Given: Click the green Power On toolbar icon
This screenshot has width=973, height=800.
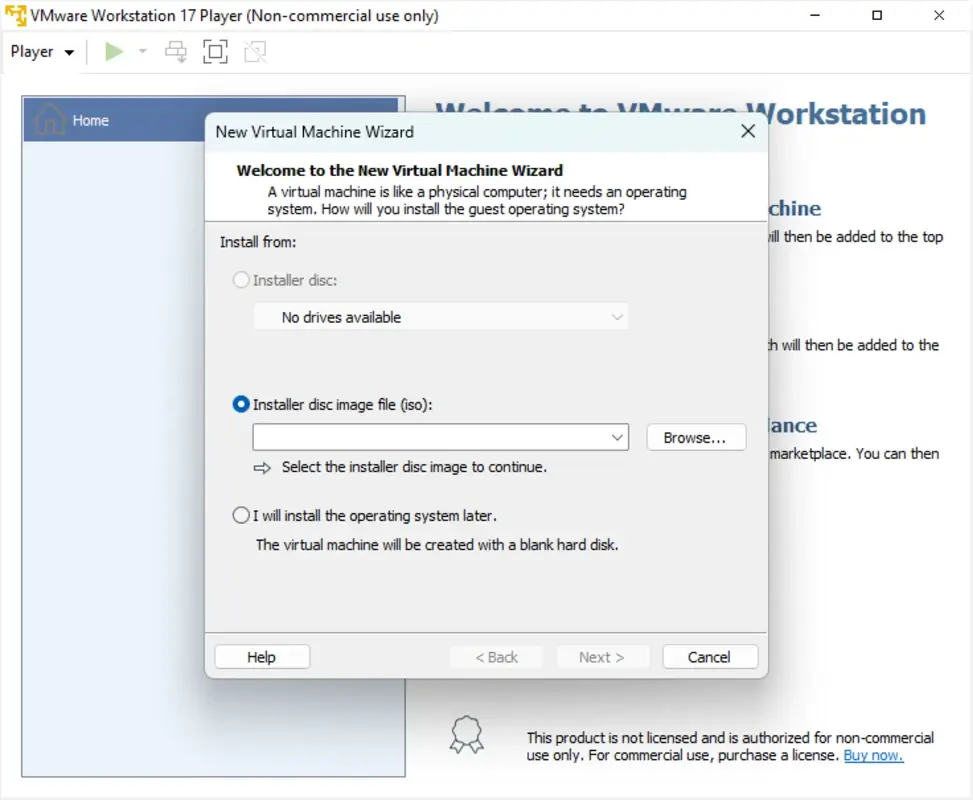Looking at the screenshot, I should [x=113, y=51].
